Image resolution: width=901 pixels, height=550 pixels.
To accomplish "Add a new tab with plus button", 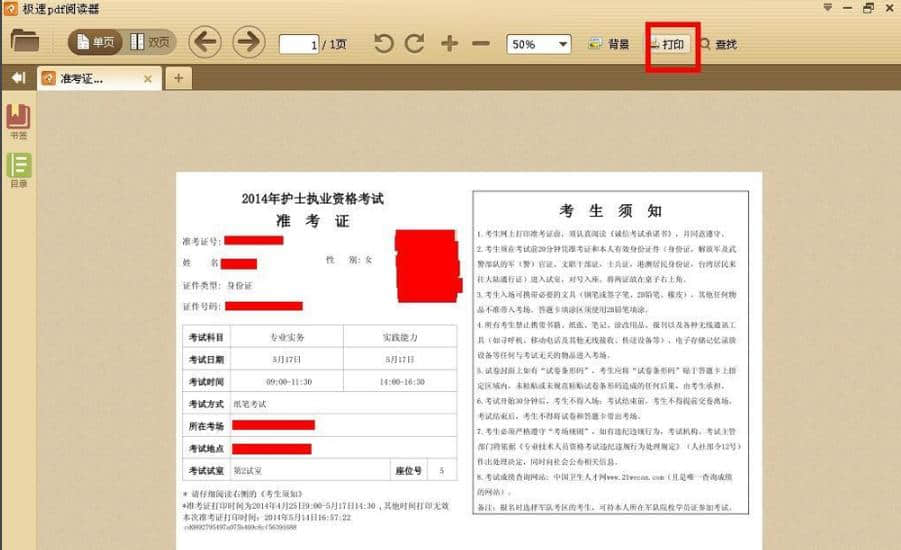I will click(178, 78).
